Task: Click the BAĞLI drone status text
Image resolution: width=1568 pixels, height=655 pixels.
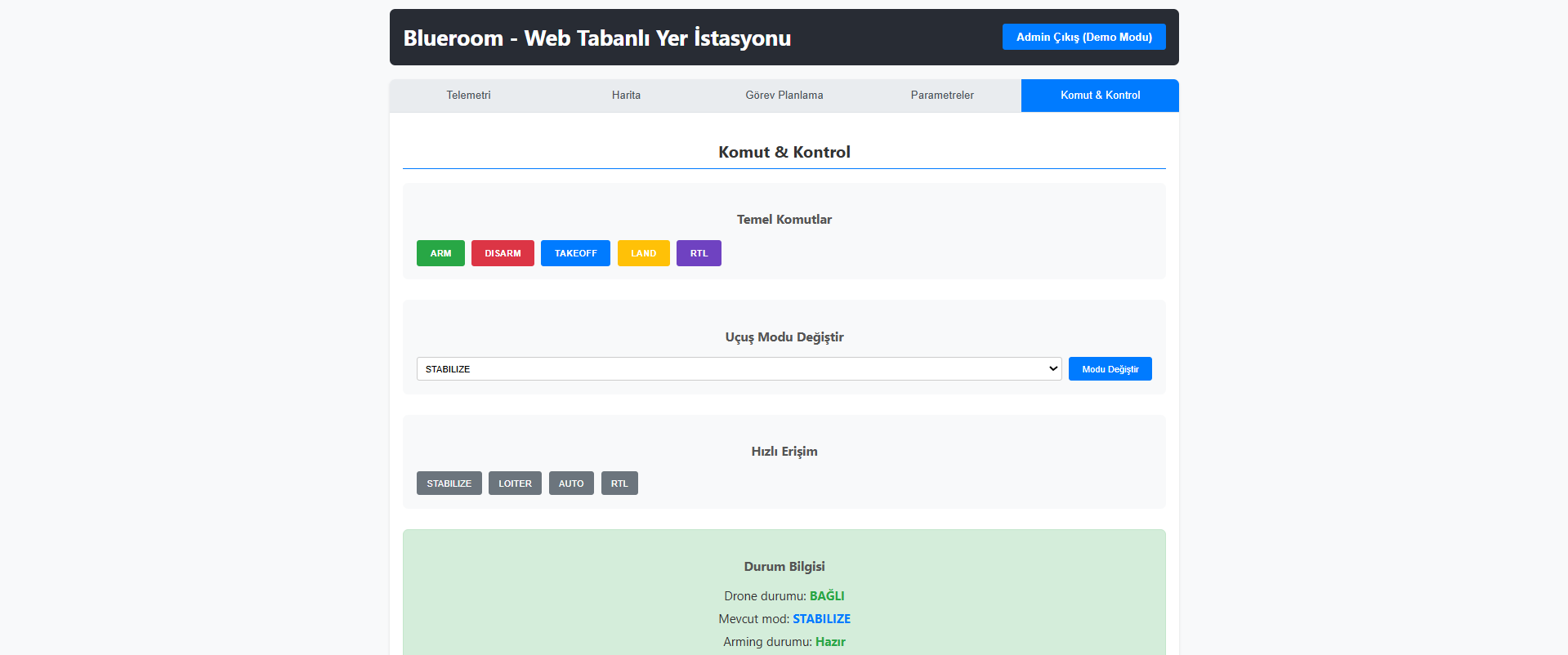Action: 827,596
